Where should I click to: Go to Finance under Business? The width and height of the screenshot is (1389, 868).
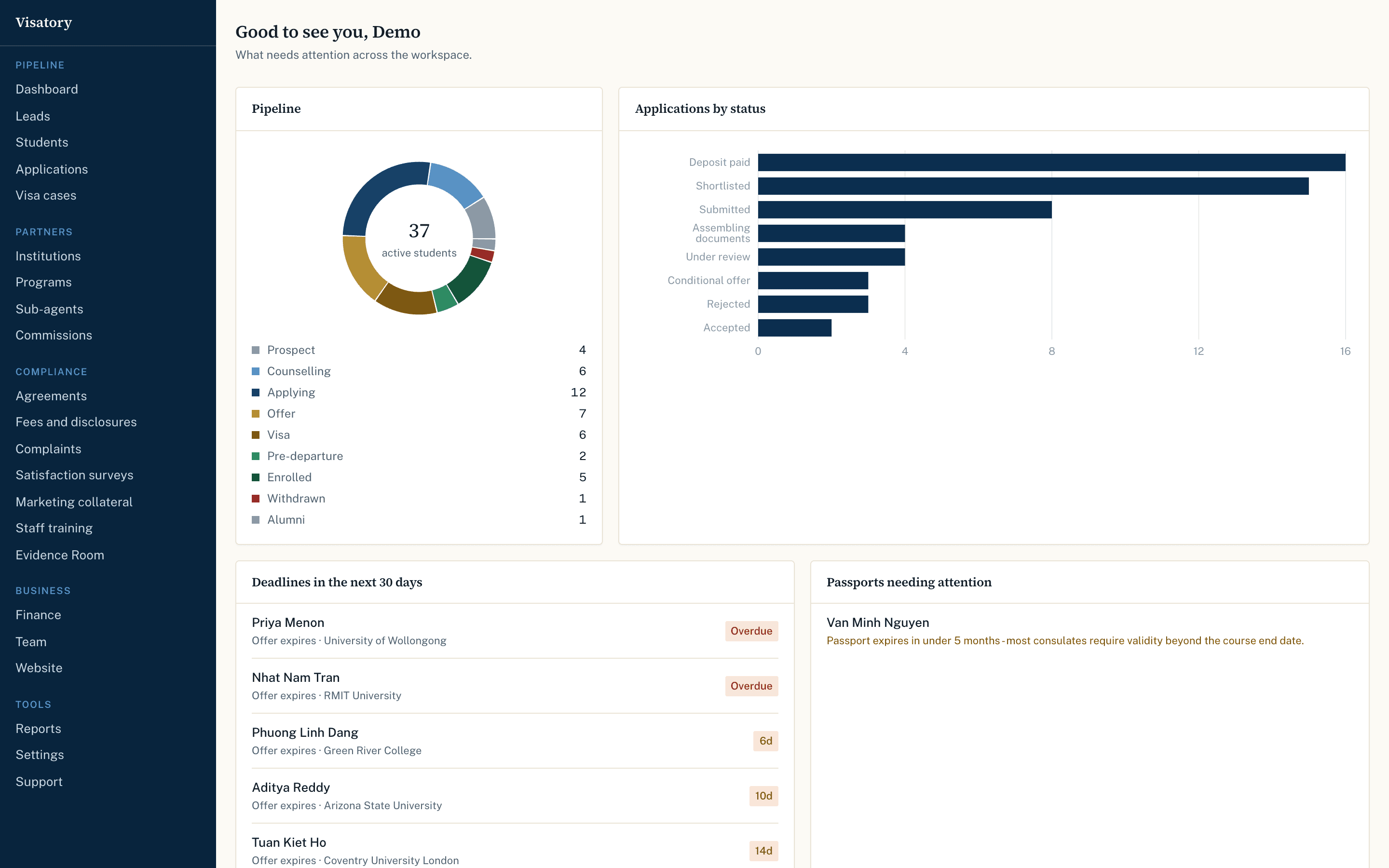click(x=39, y=615)
